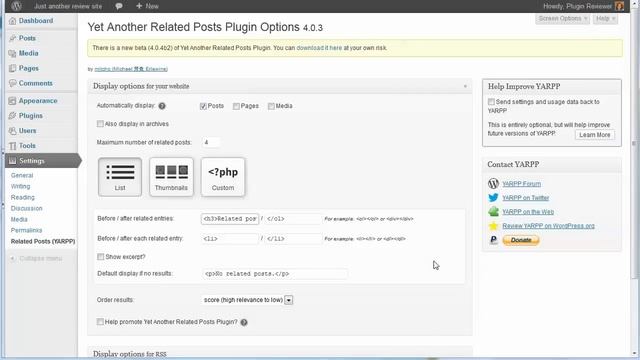Click the Just another review site title
This screenshot has height=360, width=640.
[68, 6]
